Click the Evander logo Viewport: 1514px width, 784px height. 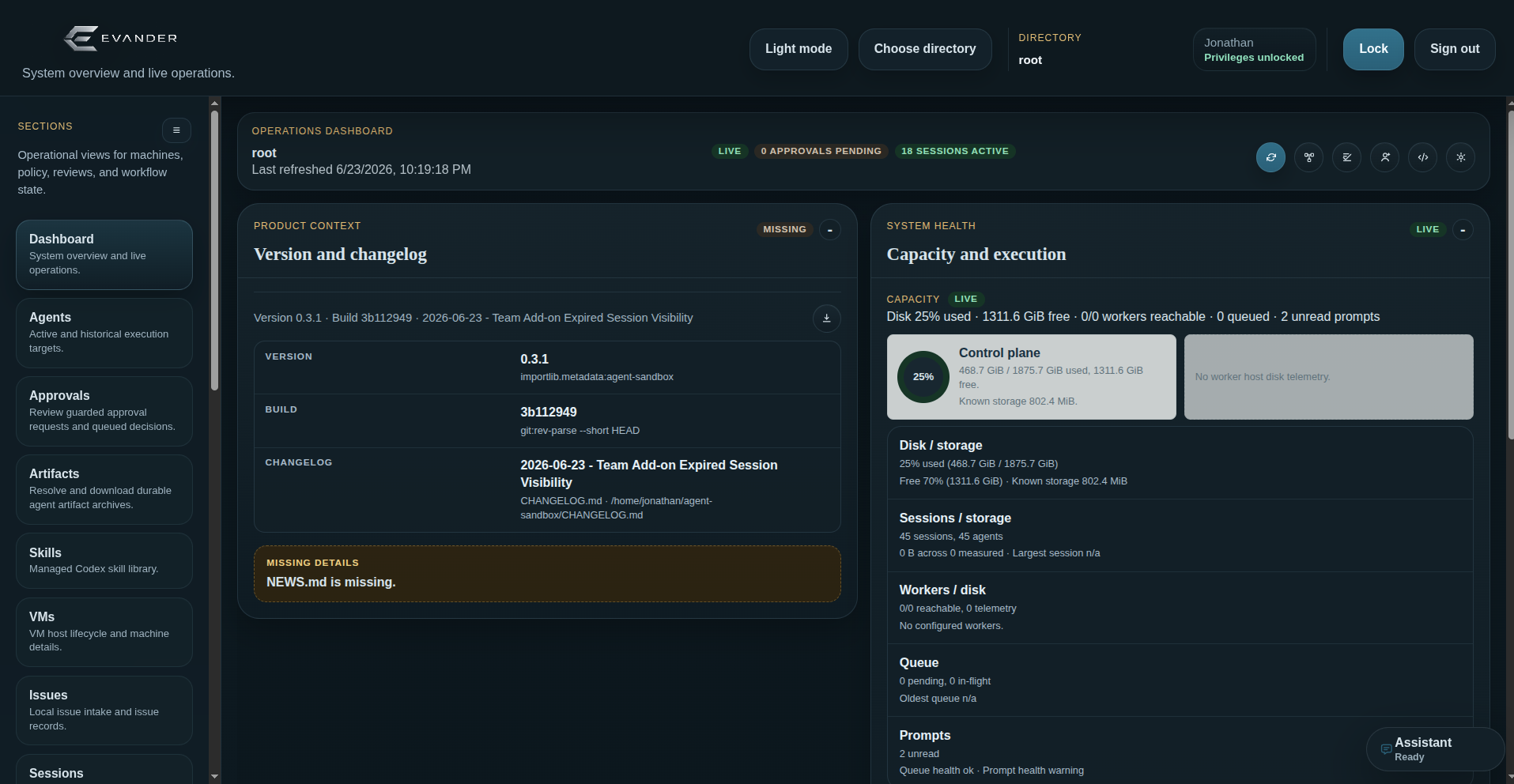tap(120, 38)
